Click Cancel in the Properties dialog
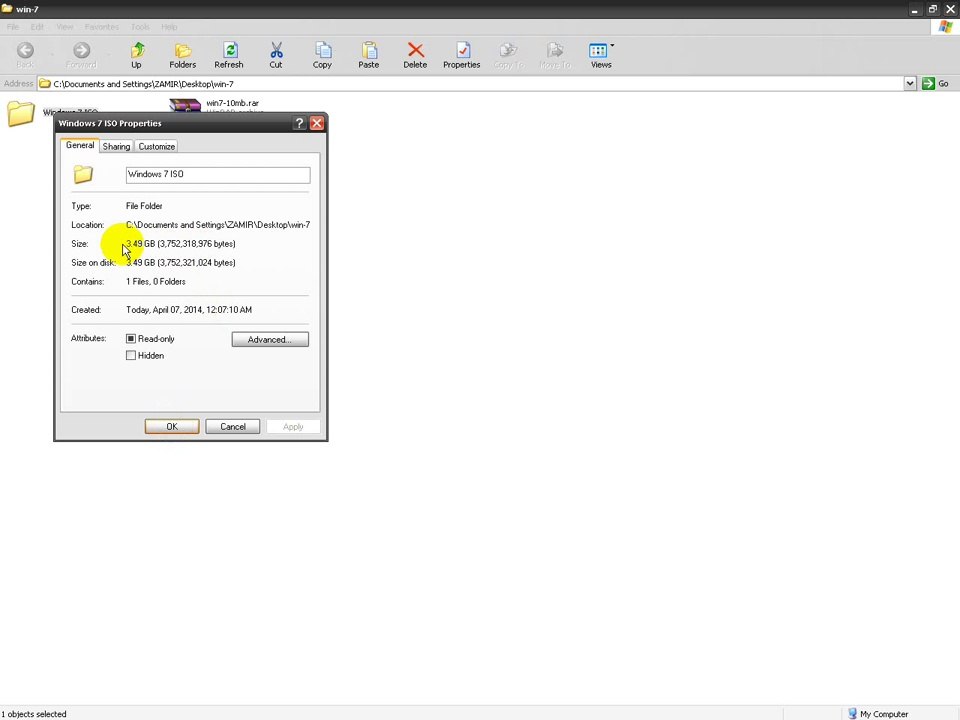 tap(233, 427)
